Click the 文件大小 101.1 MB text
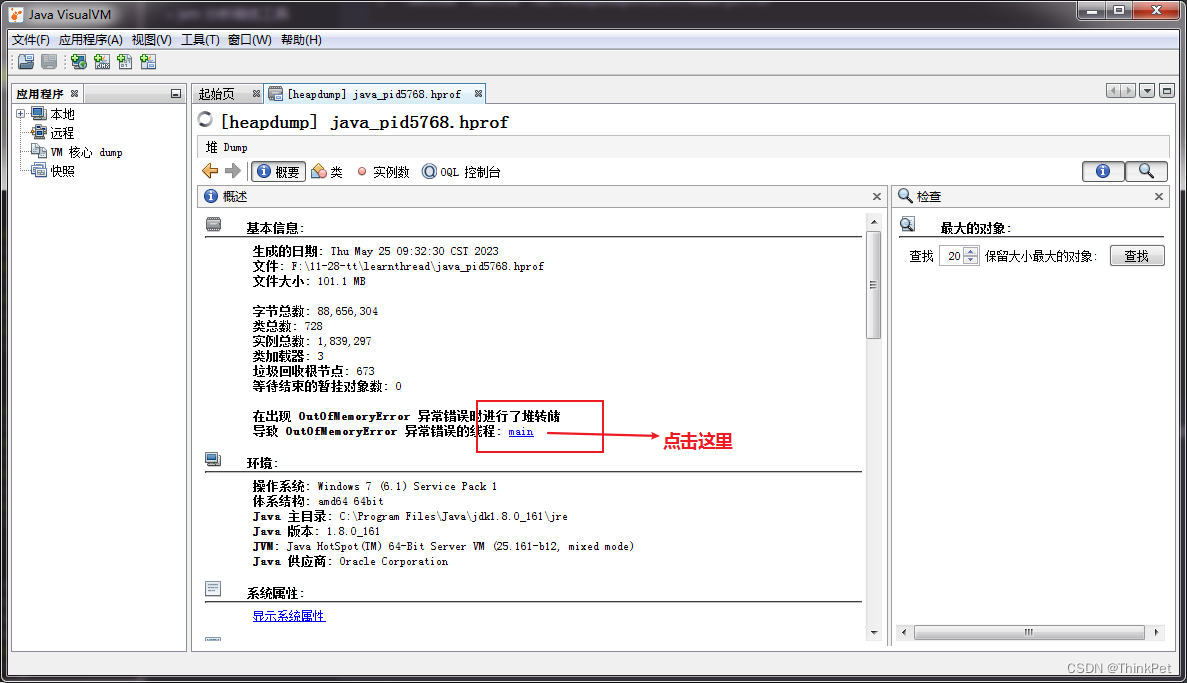This screenshot has height=683, width=1187. pyautogui.click(x=309, y=281)
